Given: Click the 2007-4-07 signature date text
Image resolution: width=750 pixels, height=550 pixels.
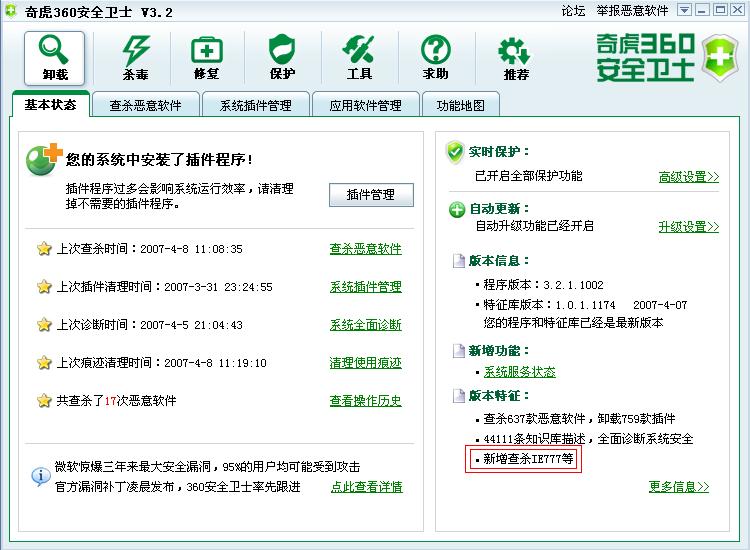Looking at the screenshot, I should coord(660,305).
